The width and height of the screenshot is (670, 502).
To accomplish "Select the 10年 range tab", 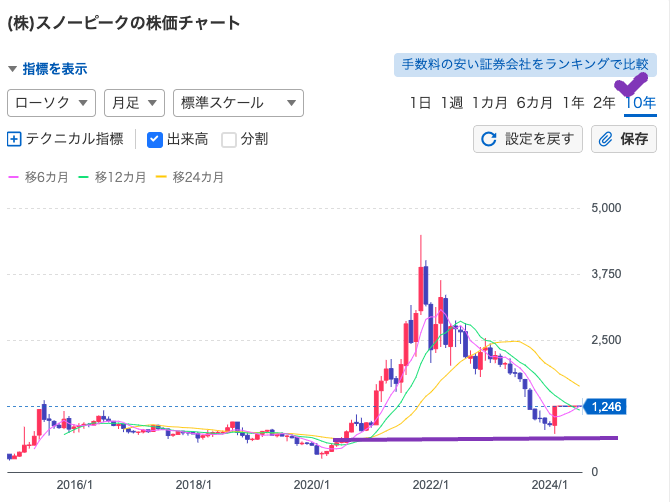I will click(x=640, y=103).
